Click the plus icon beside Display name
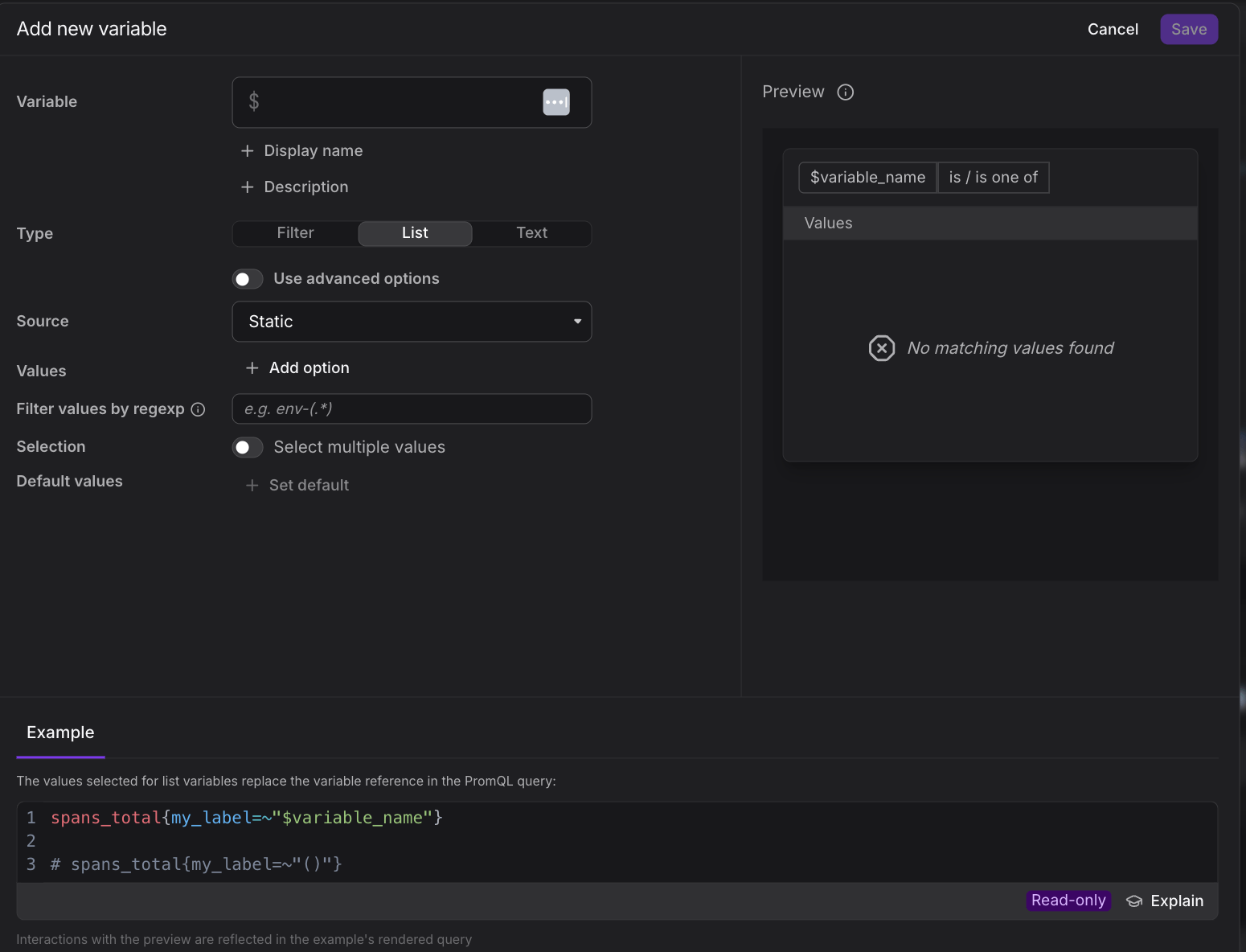Image resolution: width=1246 pixels, height=952 pixels. 248,151
